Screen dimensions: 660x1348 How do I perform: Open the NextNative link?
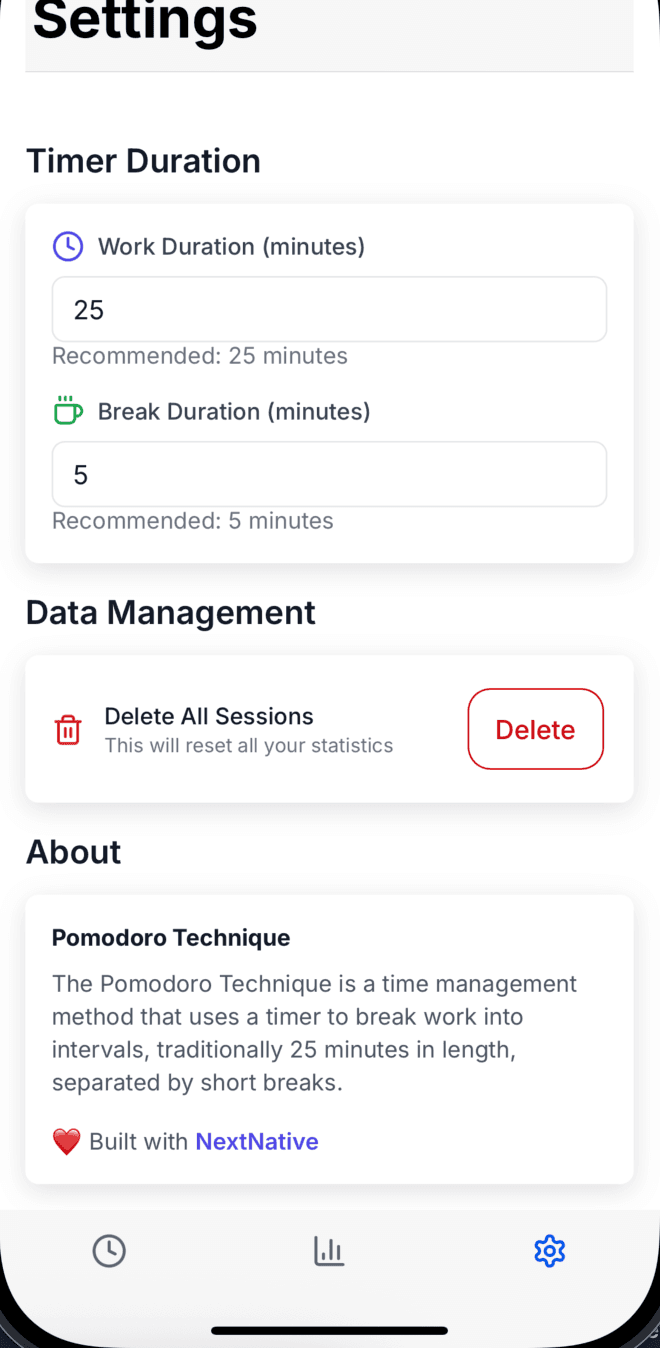tap(256, 1141)
